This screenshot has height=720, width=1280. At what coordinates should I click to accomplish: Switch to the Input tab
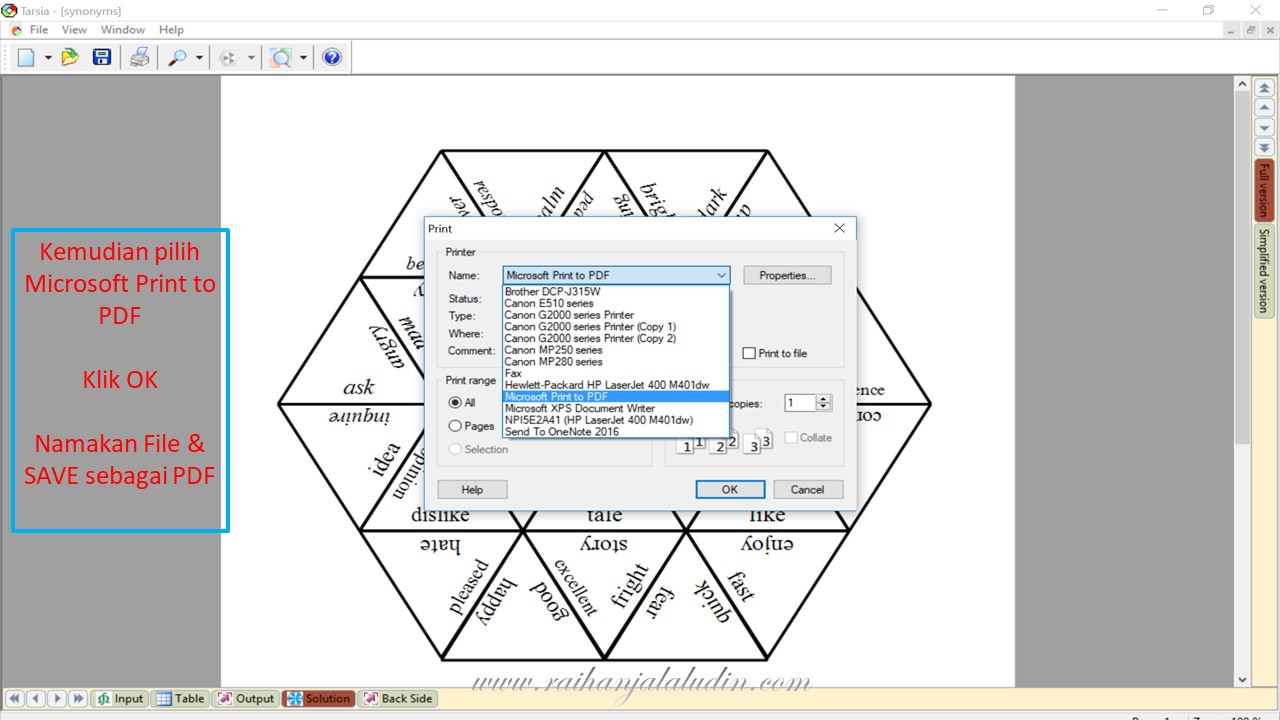(x=120, y=699)
